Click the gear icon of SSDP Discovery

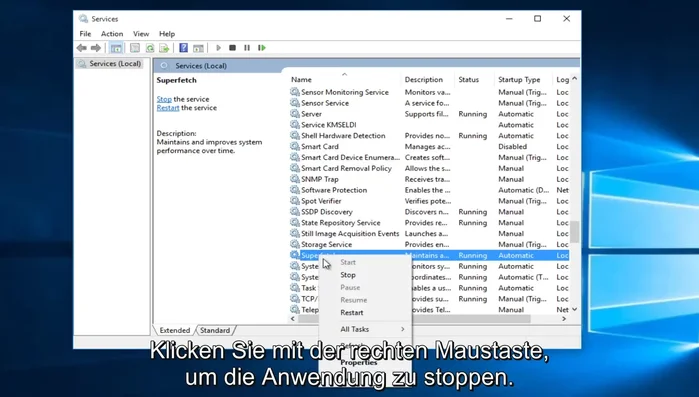pos(295,212)
